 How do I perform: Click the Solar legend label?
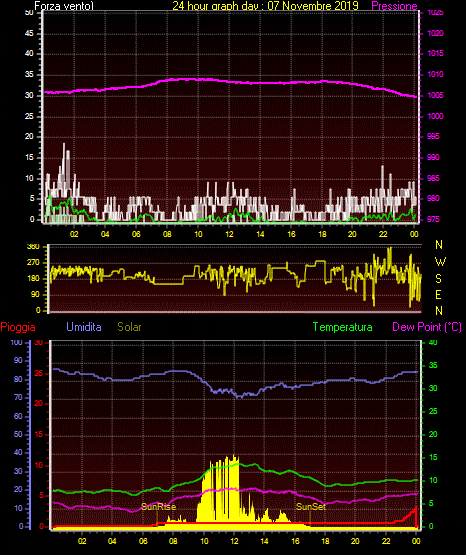click(129, 327)
